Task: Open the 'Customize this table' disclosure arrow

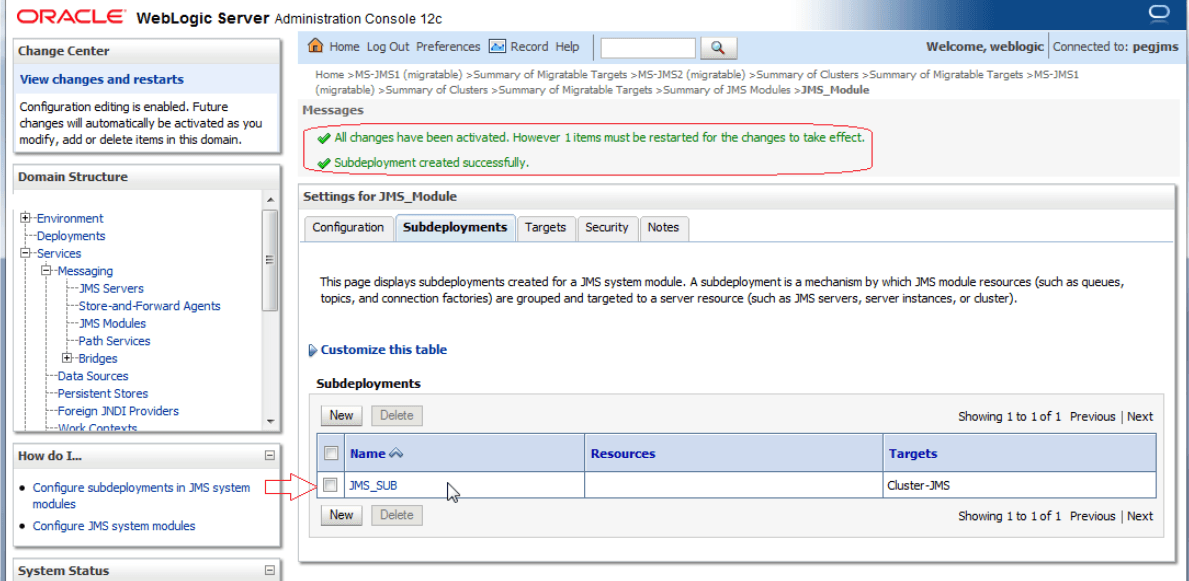Action: click(315, 349)
